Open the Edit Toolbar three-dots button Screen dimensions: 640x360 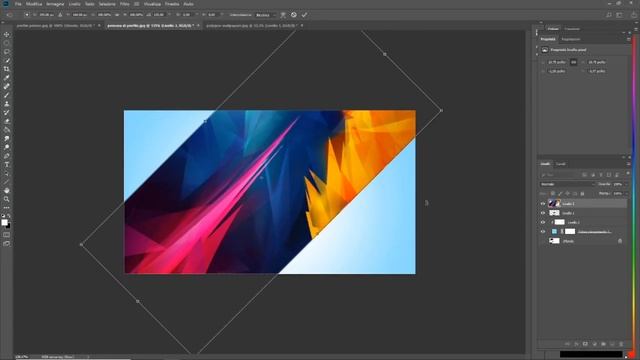(x=7, y=208)
